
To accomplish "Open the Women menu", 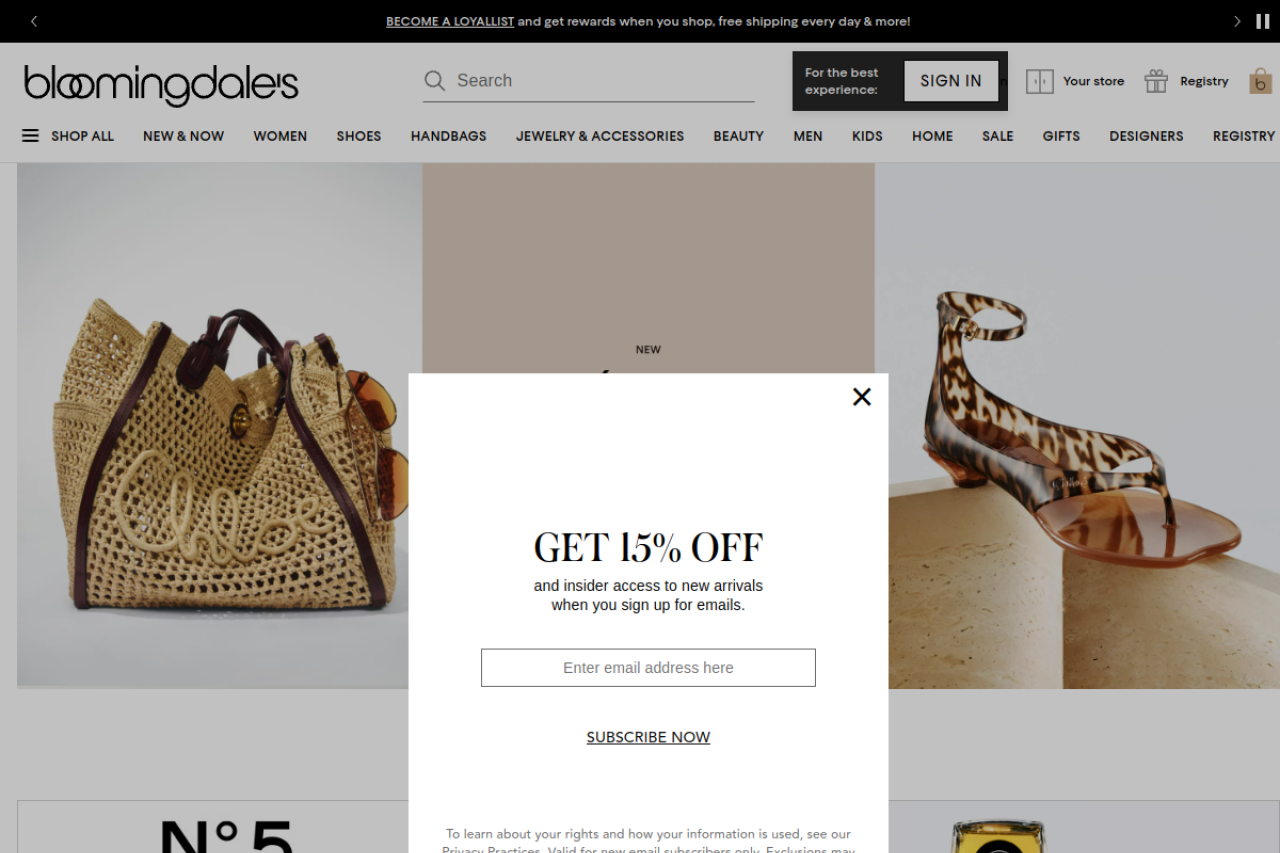I will (280, 136).
